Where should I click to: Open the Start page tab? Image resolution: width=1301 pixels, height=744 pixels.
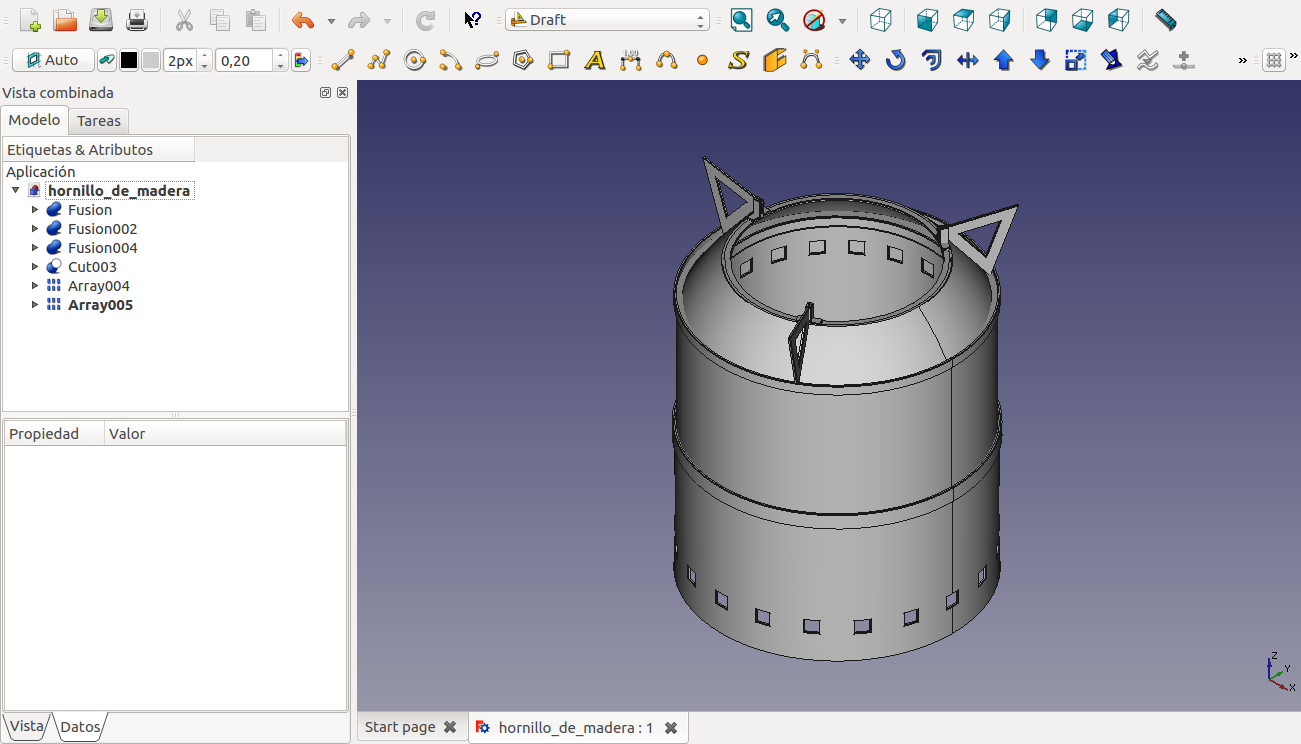(400, 727)
